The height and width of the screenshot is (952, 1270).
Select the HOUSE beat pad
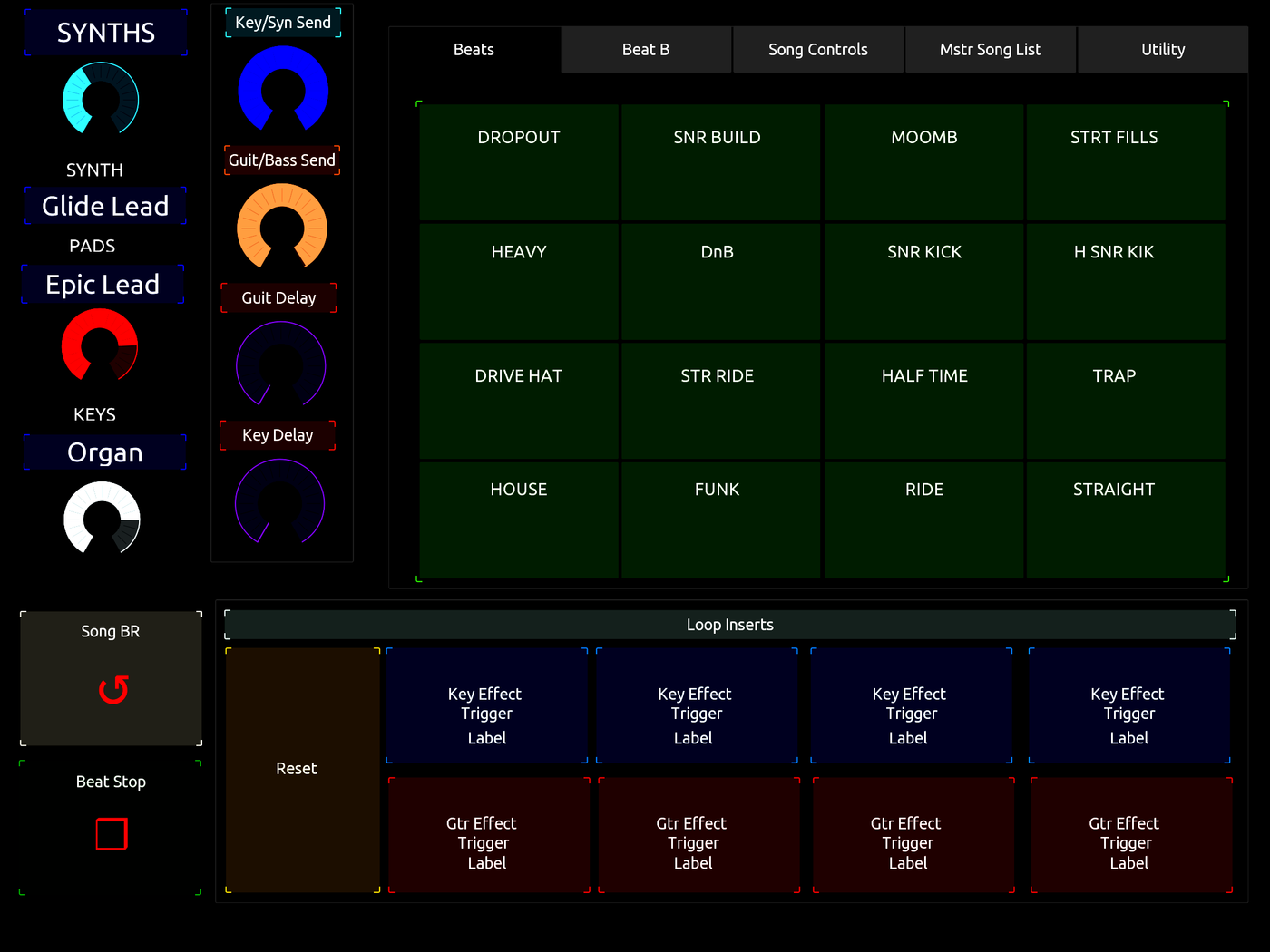click(x=519, y=520)
